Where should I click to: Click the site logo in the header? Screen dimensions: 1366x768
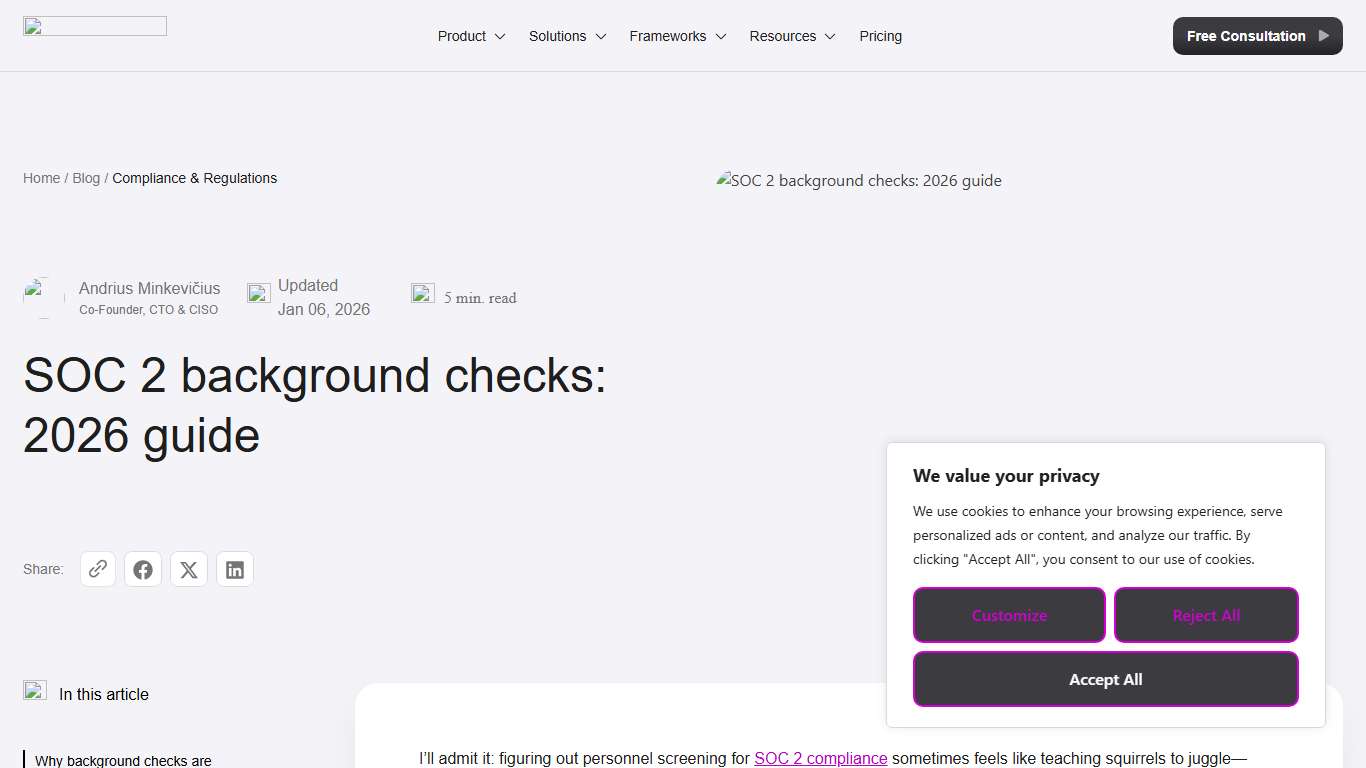(x=94, y=25)
